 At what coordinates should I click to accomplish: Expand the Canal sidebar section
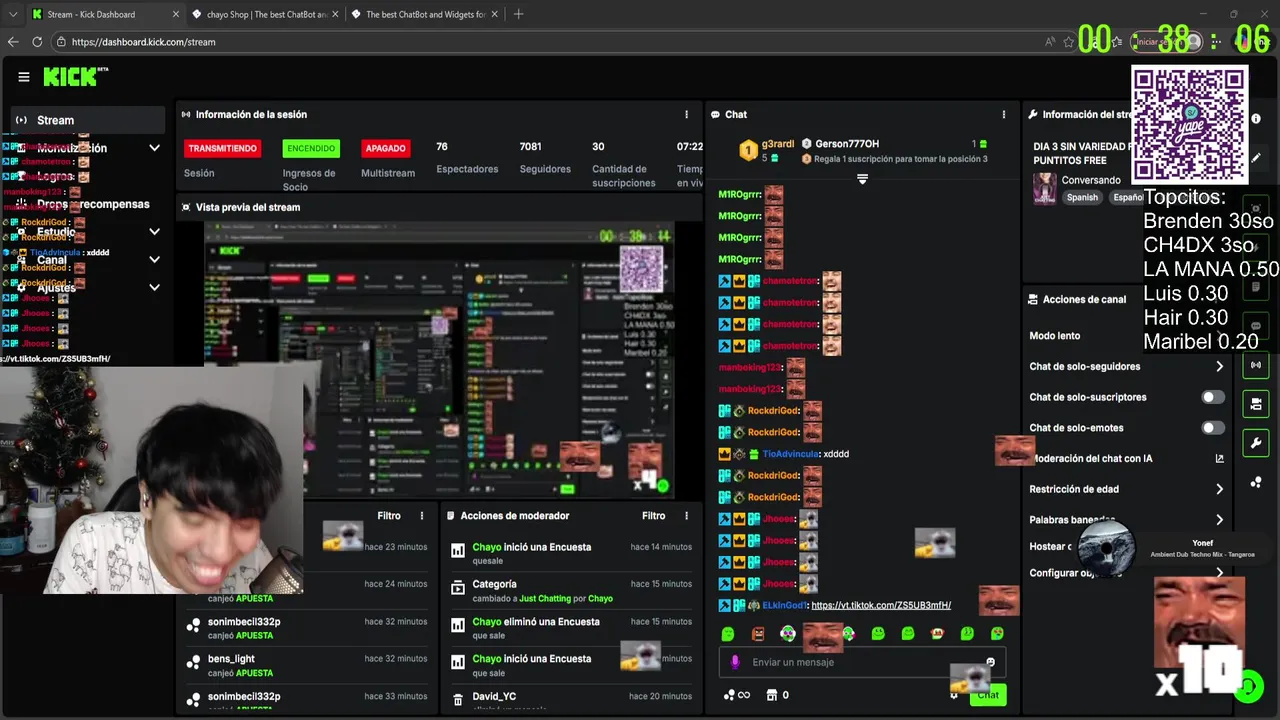(x=154, y=260)
